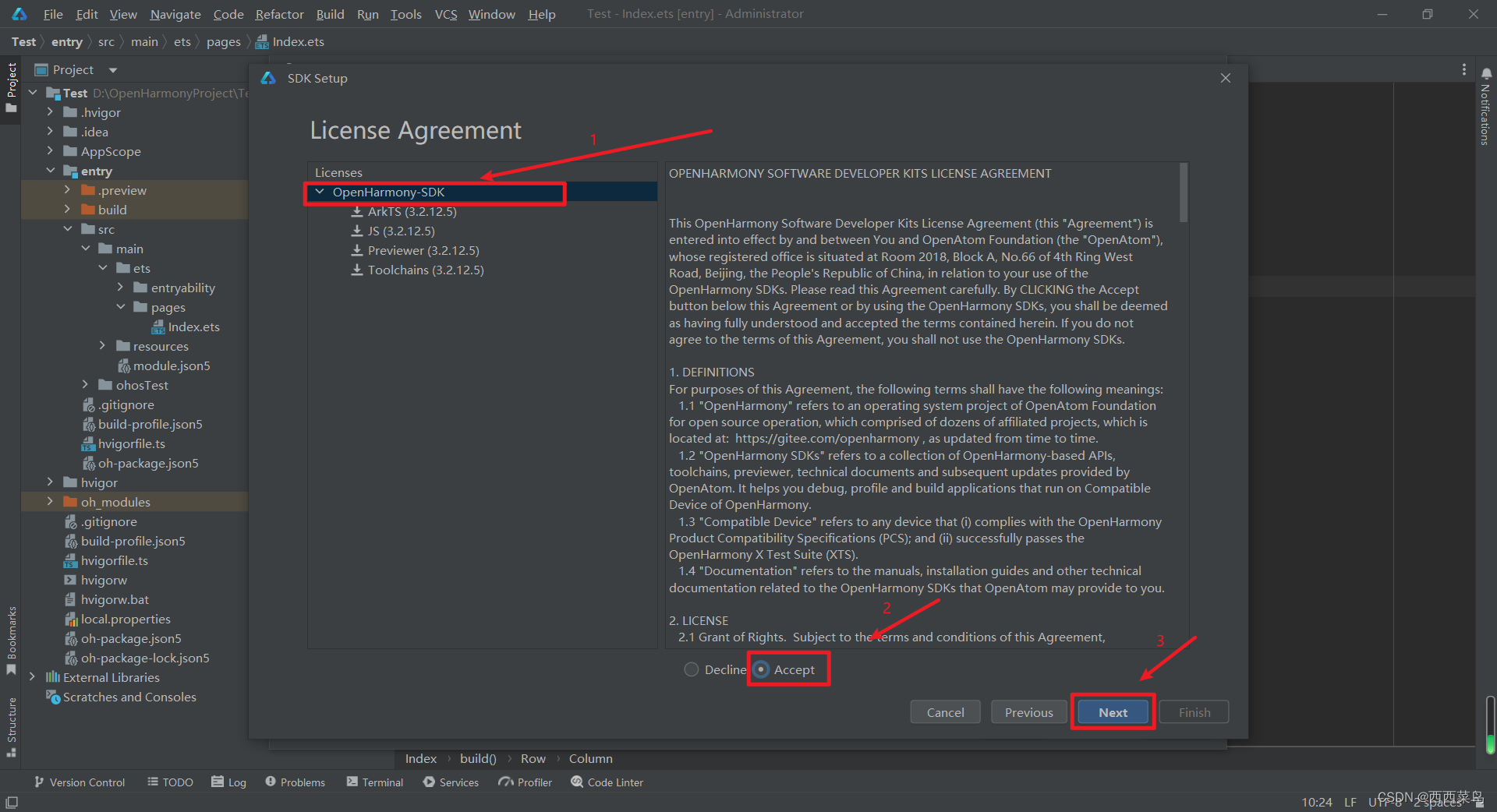This screenshot has width=1497, height=812.
Task: Select oh-package-lock.json5 file
Action: (x=145, y=658)
